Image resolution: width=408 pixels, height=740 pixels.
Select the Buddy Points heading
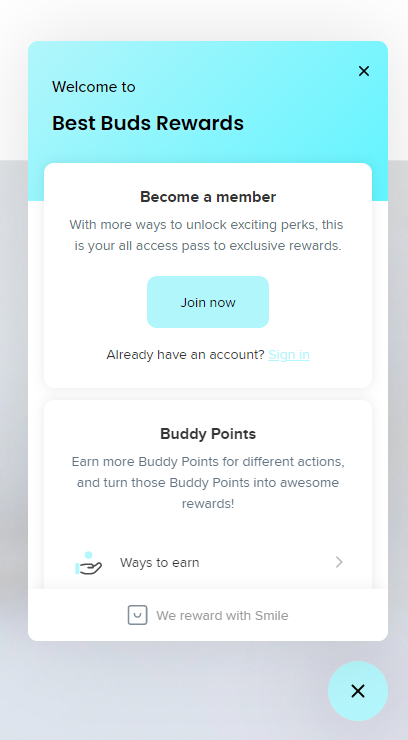coord(208,434)
